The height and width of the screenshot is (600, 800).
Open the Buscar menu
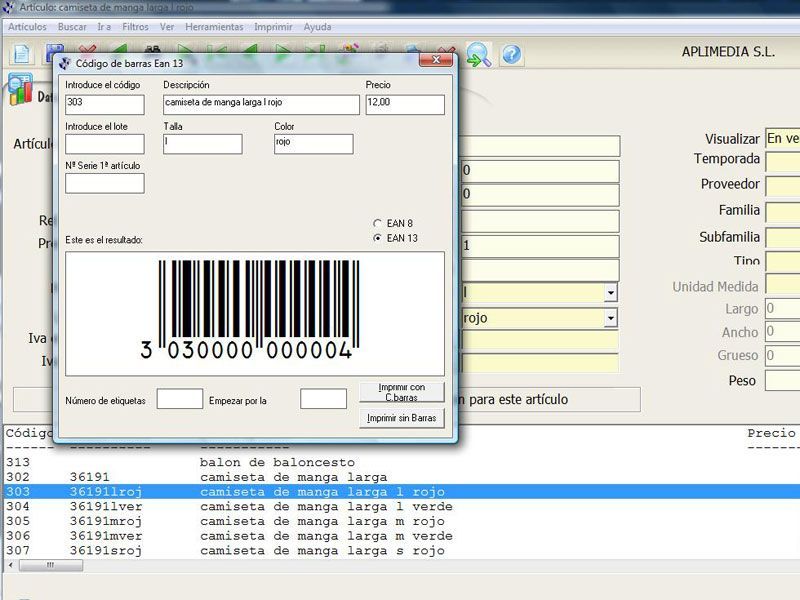point(72,27)
